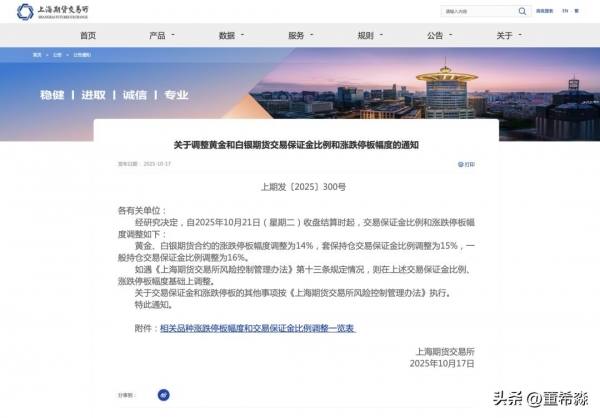Expand the 产品 navigation dropdown
Screen dimensions: 600x418
(x=159, y=35)
